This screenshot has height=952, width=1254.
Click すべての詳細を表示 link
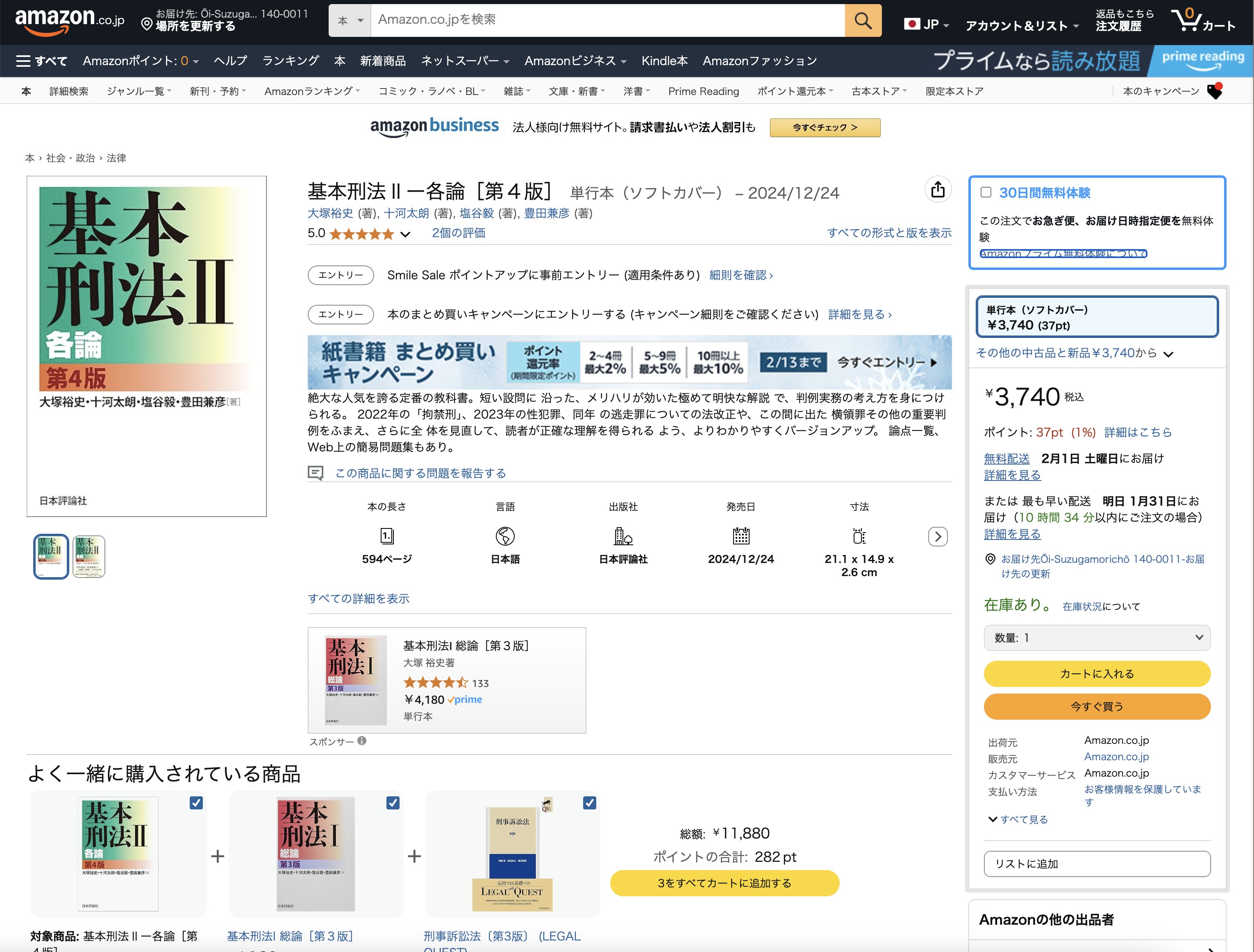point(358,598)
